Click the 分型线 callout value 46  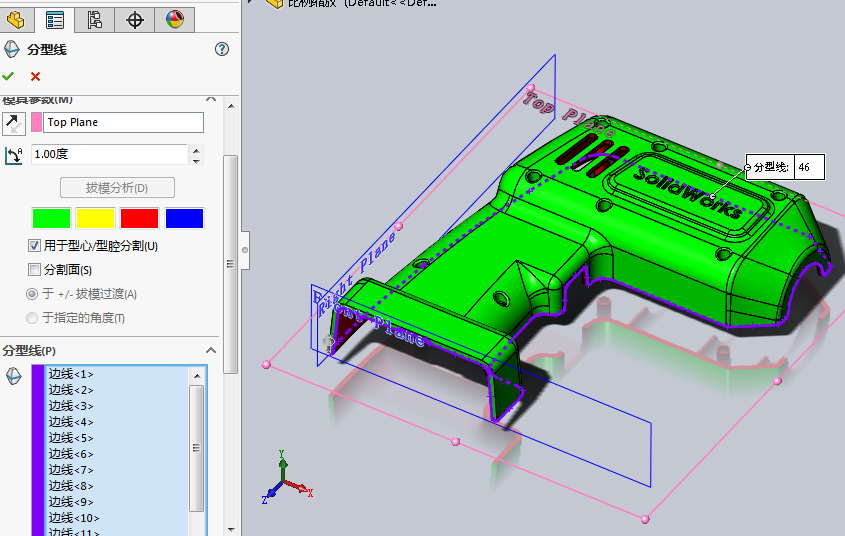(x=809, y=167)
